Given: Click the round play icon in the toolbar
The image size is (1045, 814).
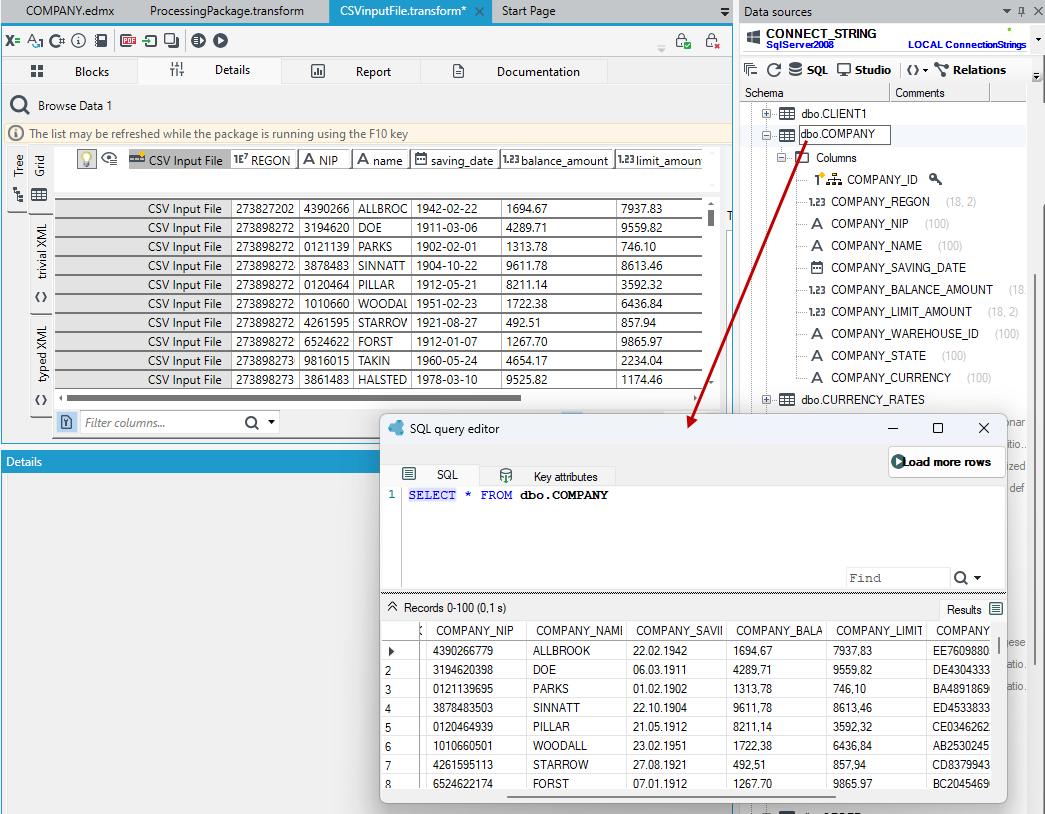Looking at the screenshot, I should (x=221, y=41).
